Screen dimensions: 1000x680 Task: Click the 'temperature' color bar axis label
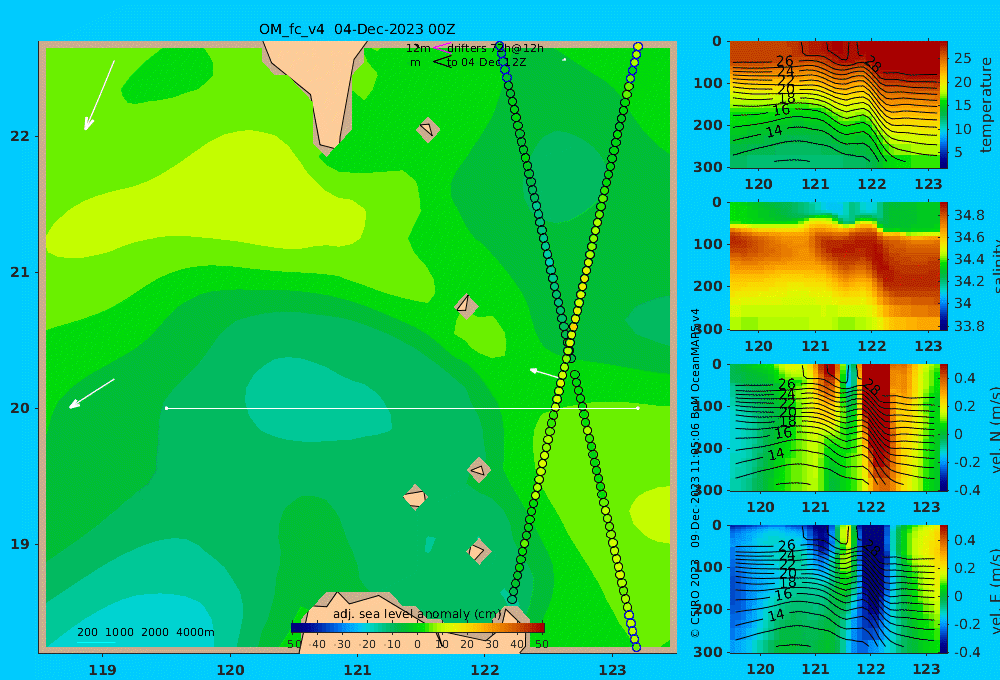pyautogui.click(x=986, y=105)
